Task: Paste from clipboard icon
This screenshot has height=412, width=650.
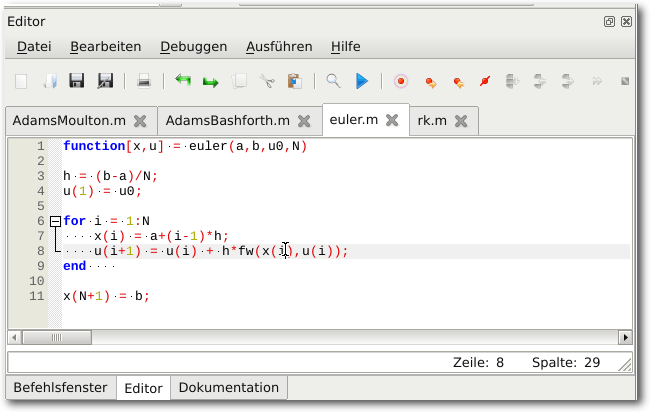Action: (x=295, y=81)
